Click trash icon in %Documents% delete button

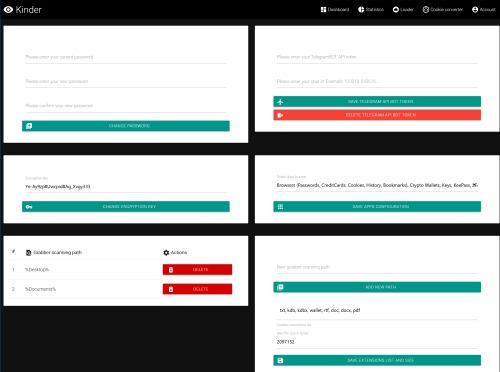pyautogui.click(x=171, y=289)
